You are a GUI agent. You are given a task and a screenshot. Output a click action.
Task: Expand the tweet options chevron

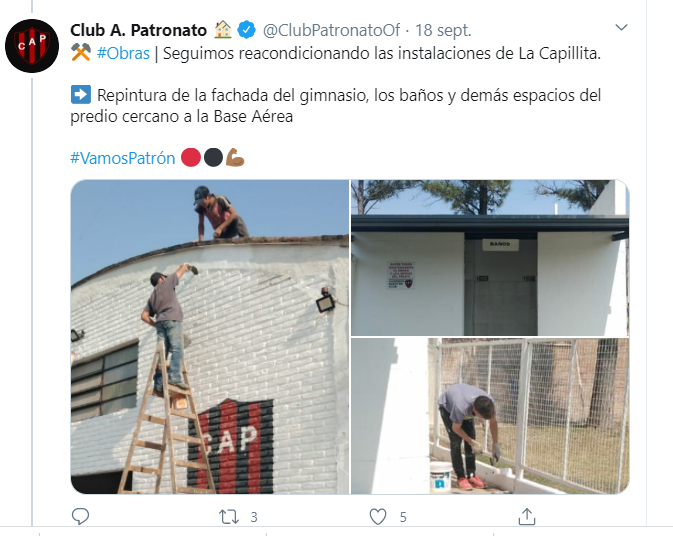tap(621, 28)
